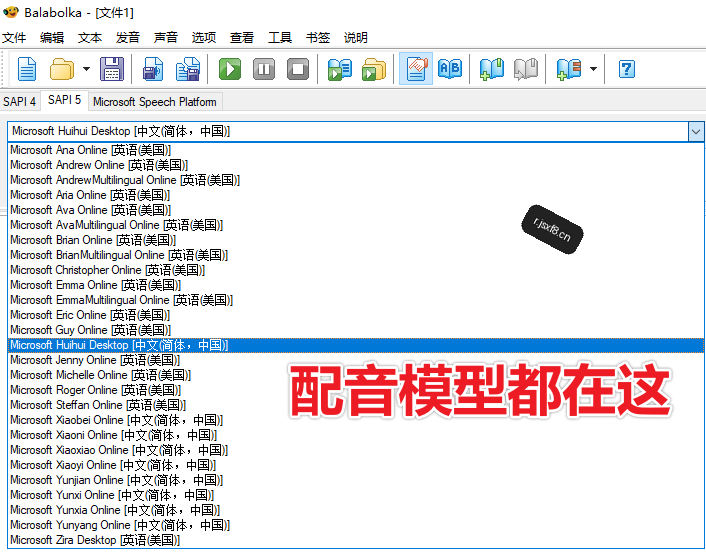Open help with the question mark icon
The height and width of the screenshot is (552, 706).
tap(627, 69)
